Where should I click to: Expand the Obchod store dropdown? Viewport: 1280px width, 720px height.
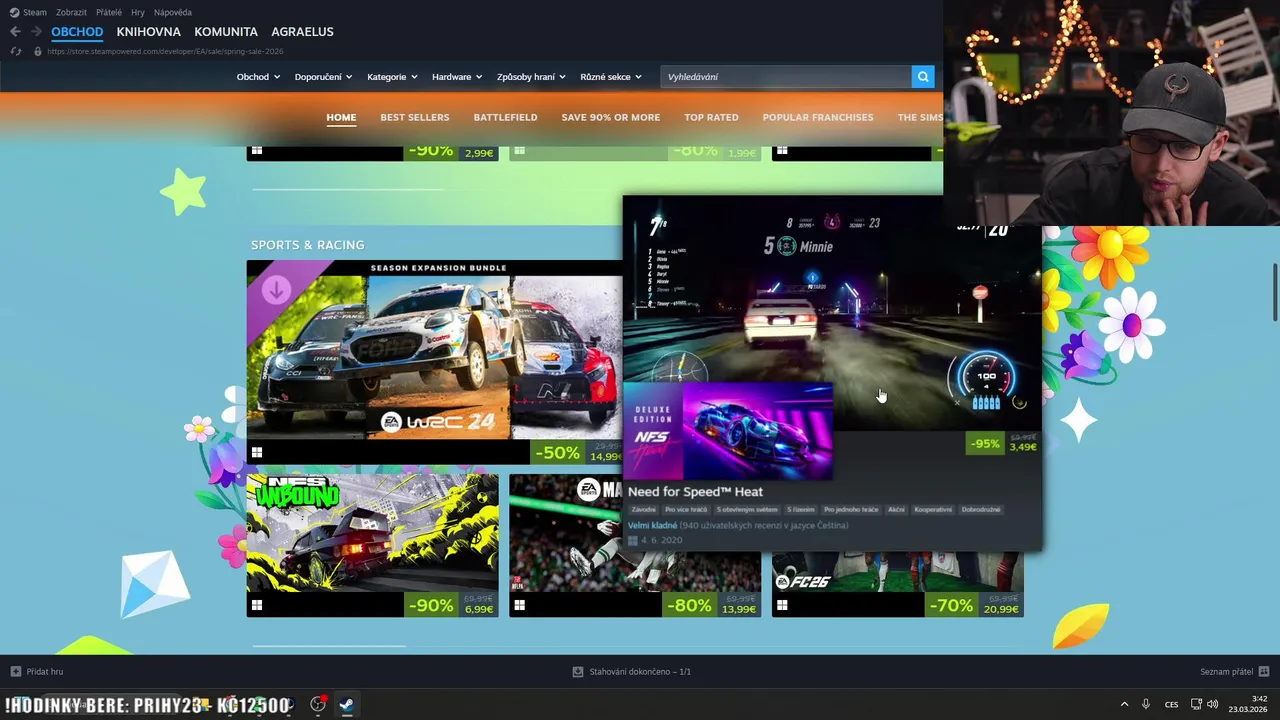tap(258, 77)
